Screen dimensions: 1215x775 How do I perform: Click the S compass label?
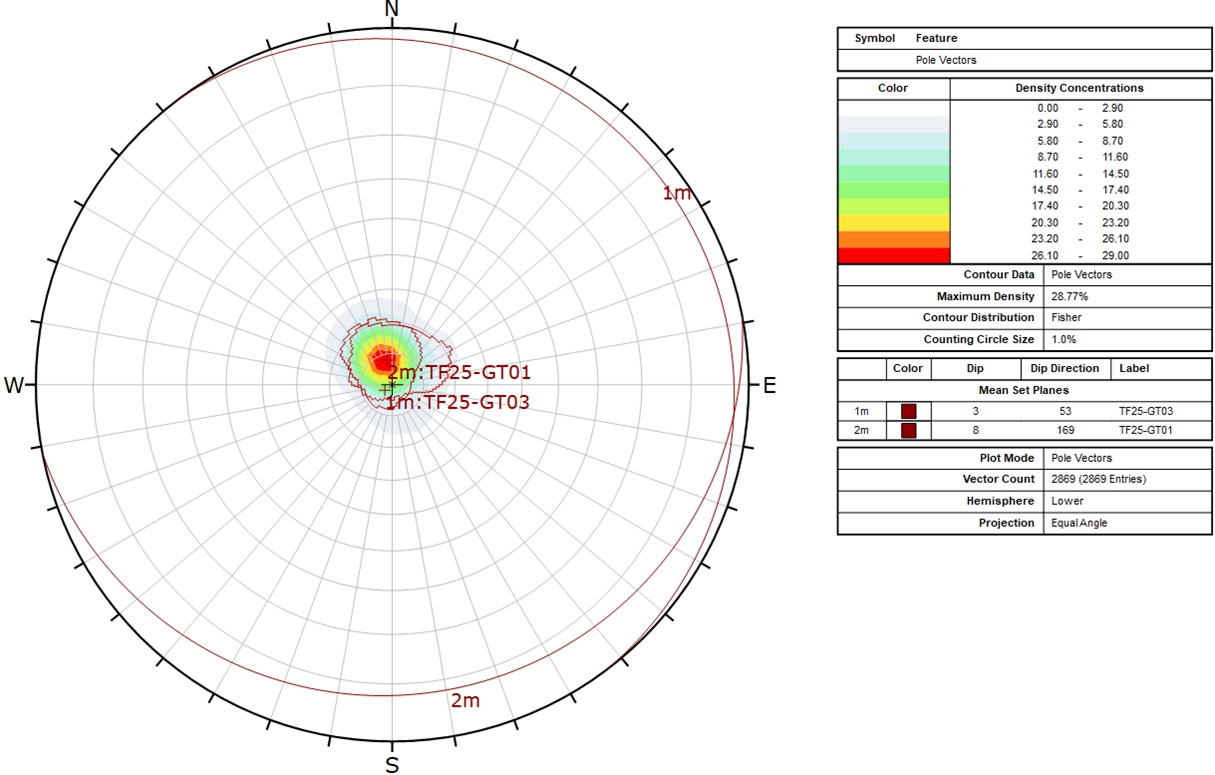[392, 765]
